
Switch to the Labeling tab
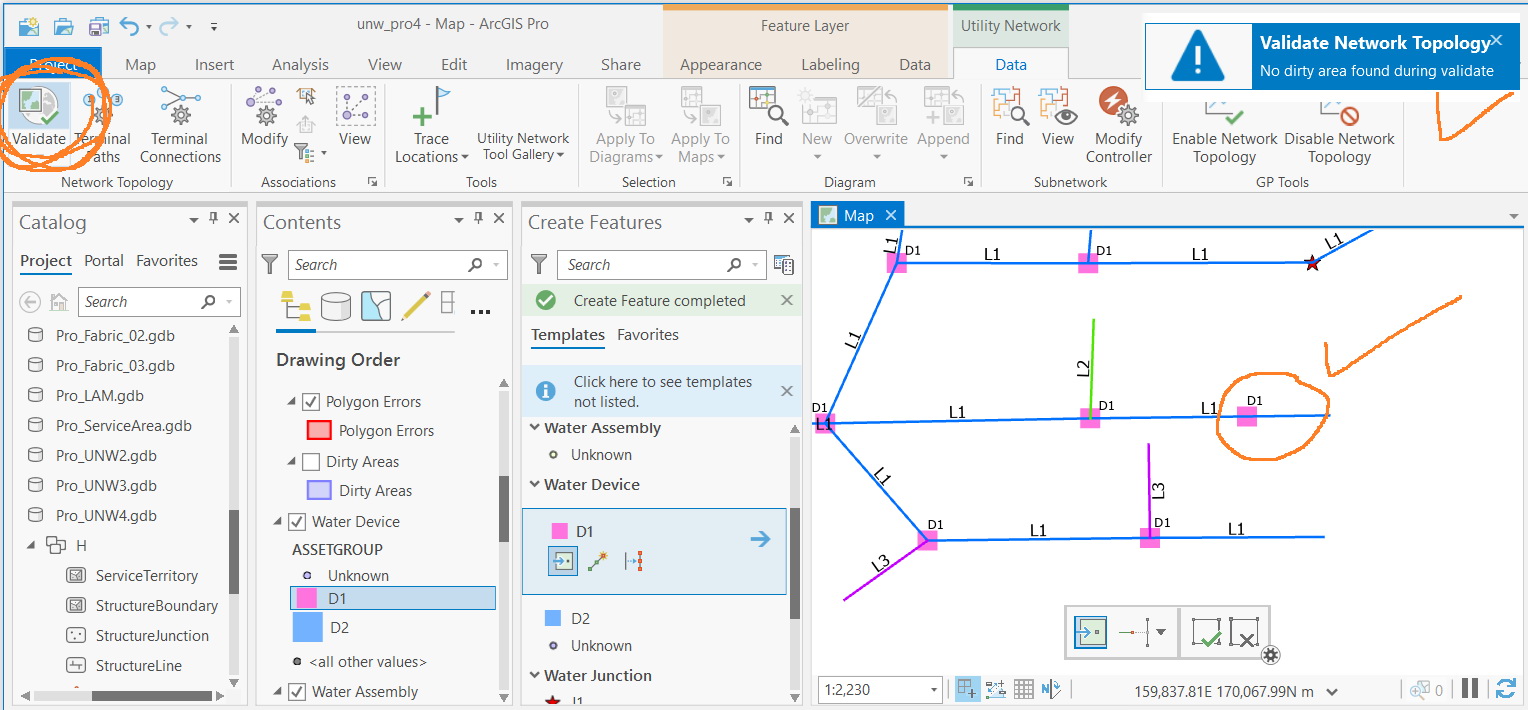click(x=830, y=64)
